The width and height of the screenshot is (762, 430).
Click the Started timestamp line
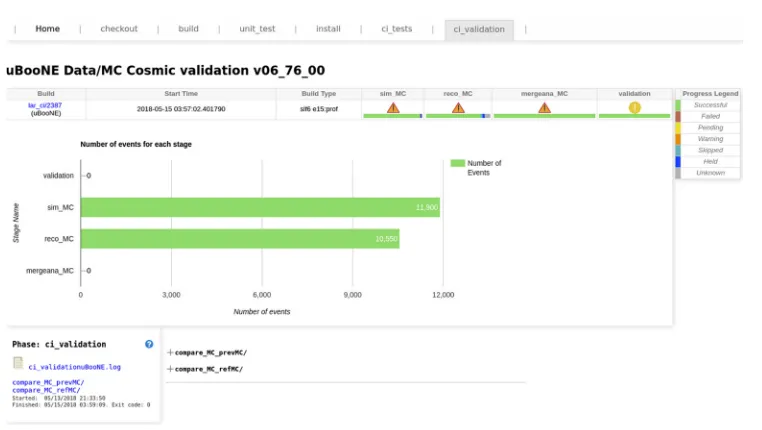pyautogui.click(x=59, y=398)
